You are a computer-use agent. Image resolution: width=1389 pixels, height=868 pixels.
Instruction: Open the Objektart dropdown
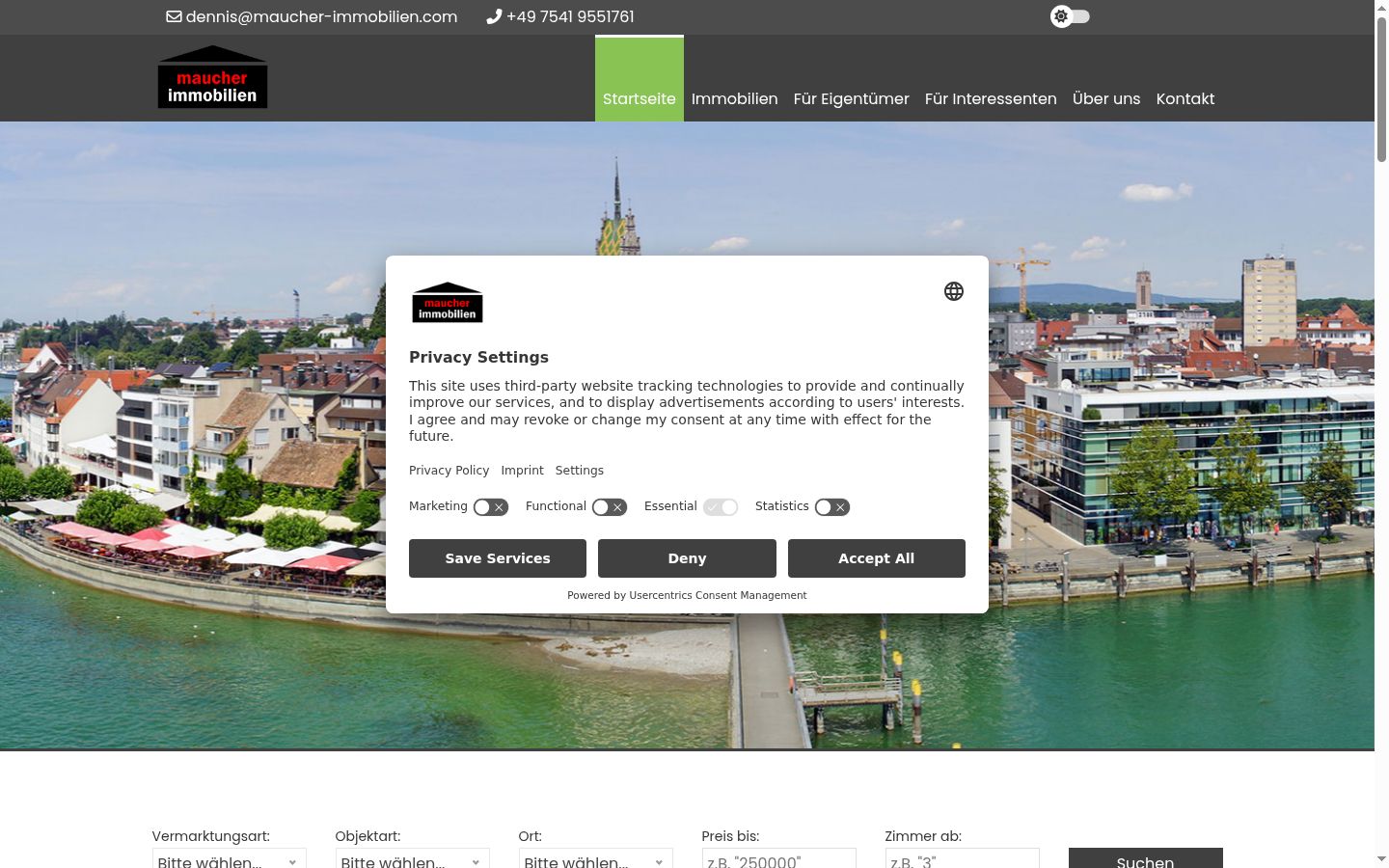coord(412,858)
